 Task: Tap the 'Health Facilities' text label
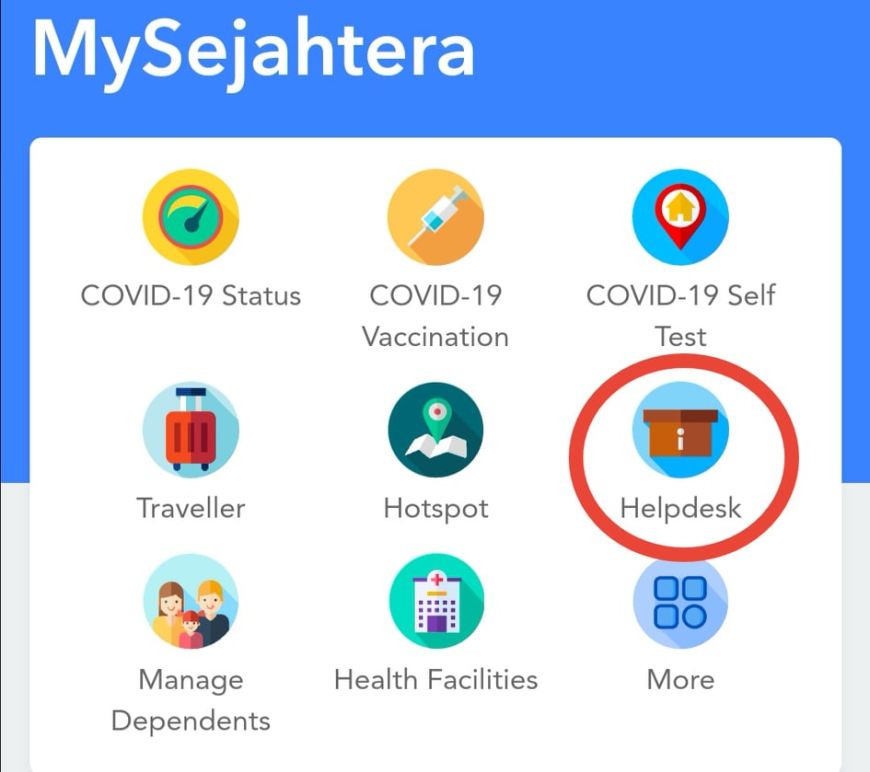pos(436,680)
